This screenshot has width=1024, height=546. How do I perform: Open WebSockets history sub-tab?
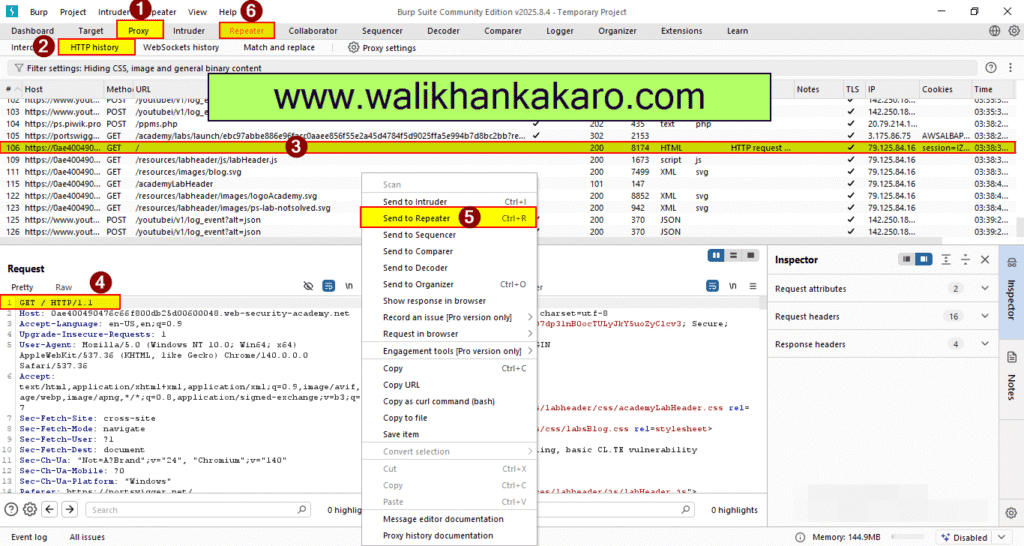[181, 47]
